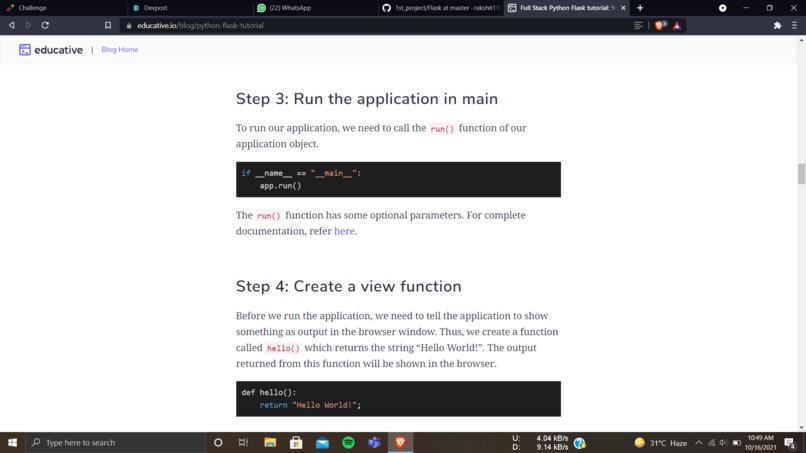Open reader mode icon in address bar
The height and width of the screenshot is (453, 806).
click(638, 25)
